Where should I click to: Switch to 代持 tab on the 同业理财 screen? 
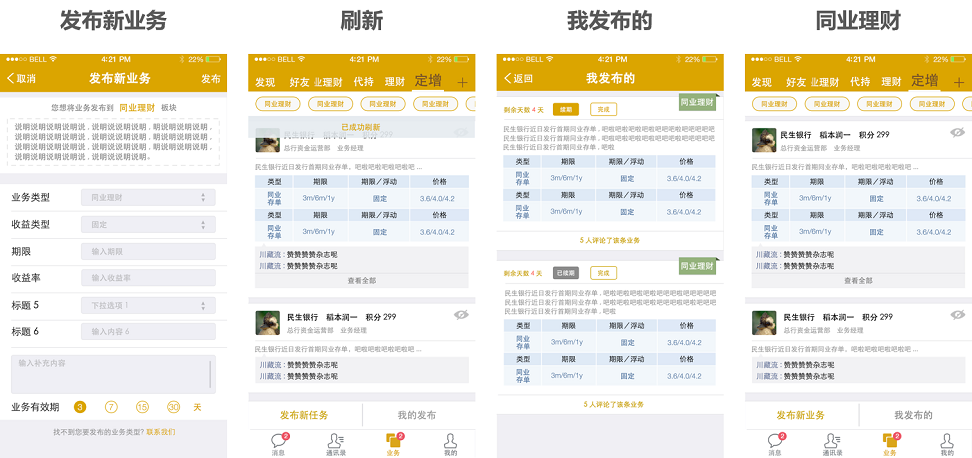(860, 82)
